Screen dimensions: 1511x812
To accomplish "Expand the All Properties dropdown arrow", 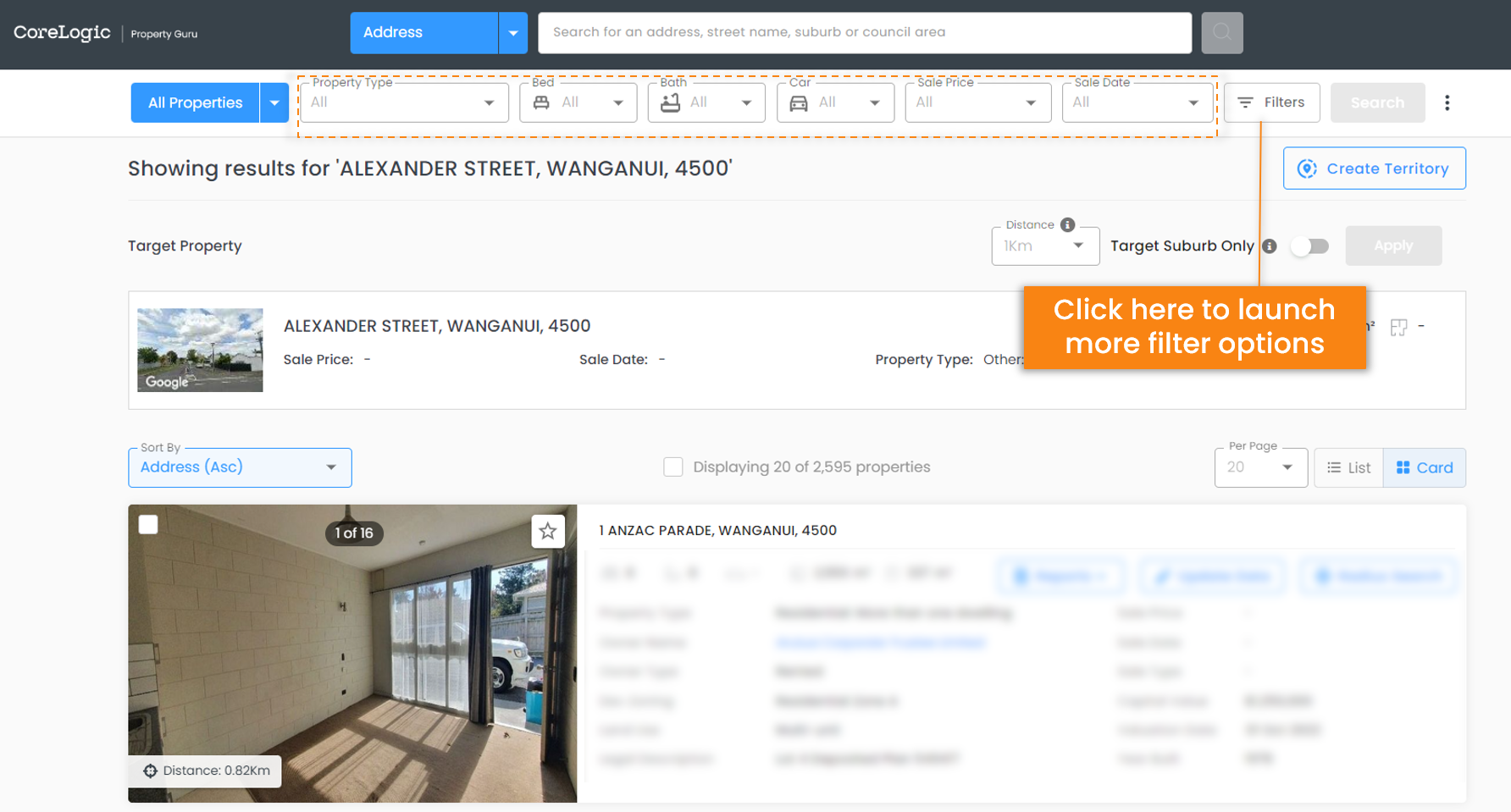I will coord(274,102).
